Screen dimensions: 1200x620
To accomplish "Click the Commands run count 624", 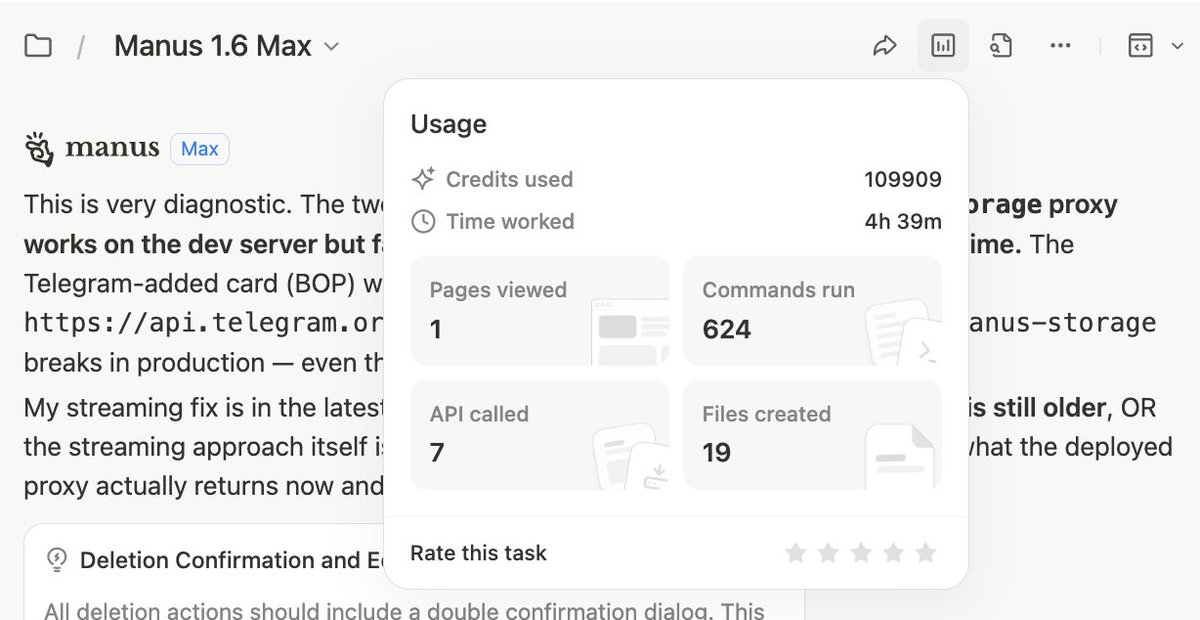I will tap(727, 329).
